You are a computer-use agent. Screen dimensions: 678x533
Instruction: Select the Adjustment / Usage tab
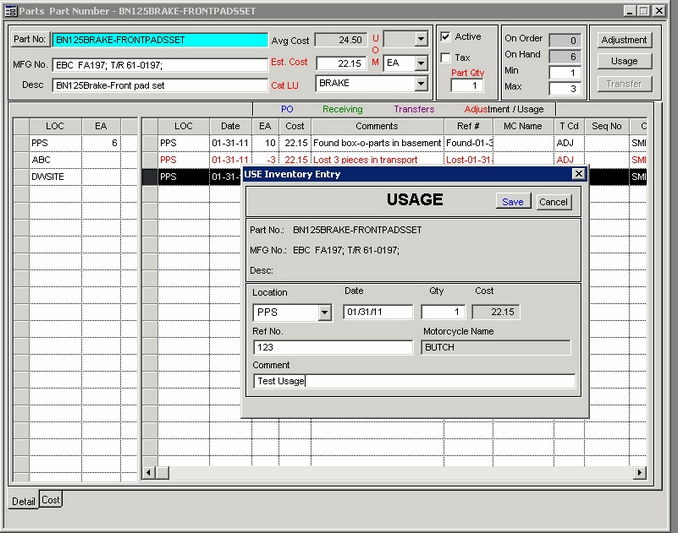[504, 109]
